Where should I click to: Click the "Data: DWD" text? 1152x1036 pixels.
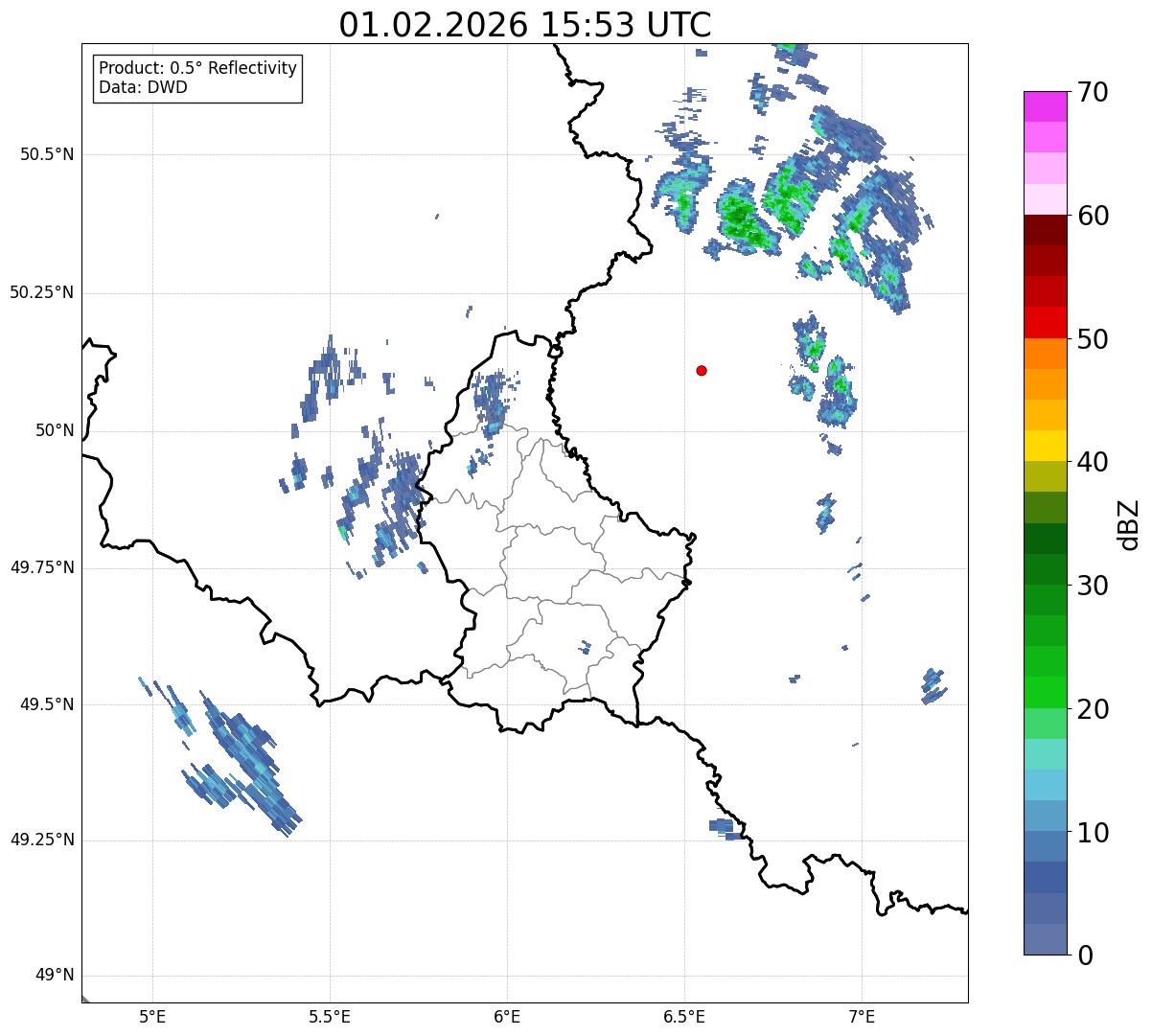coord(143,87)
